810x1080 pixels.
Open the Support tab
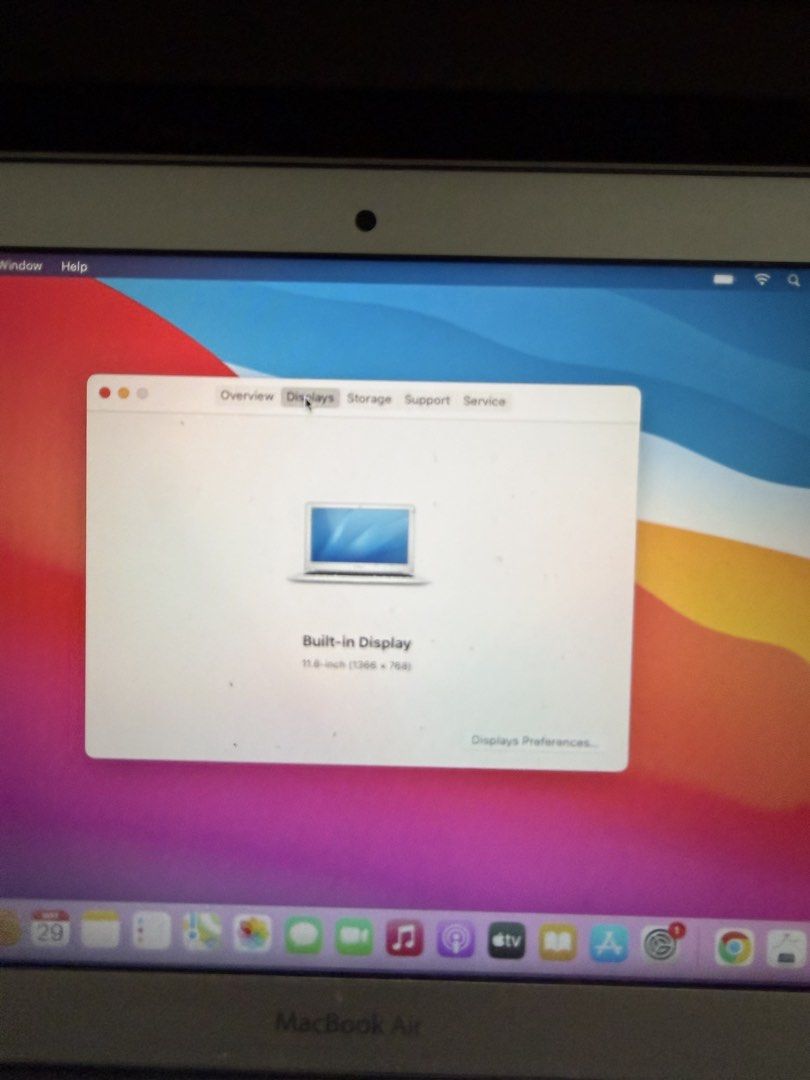427,400
